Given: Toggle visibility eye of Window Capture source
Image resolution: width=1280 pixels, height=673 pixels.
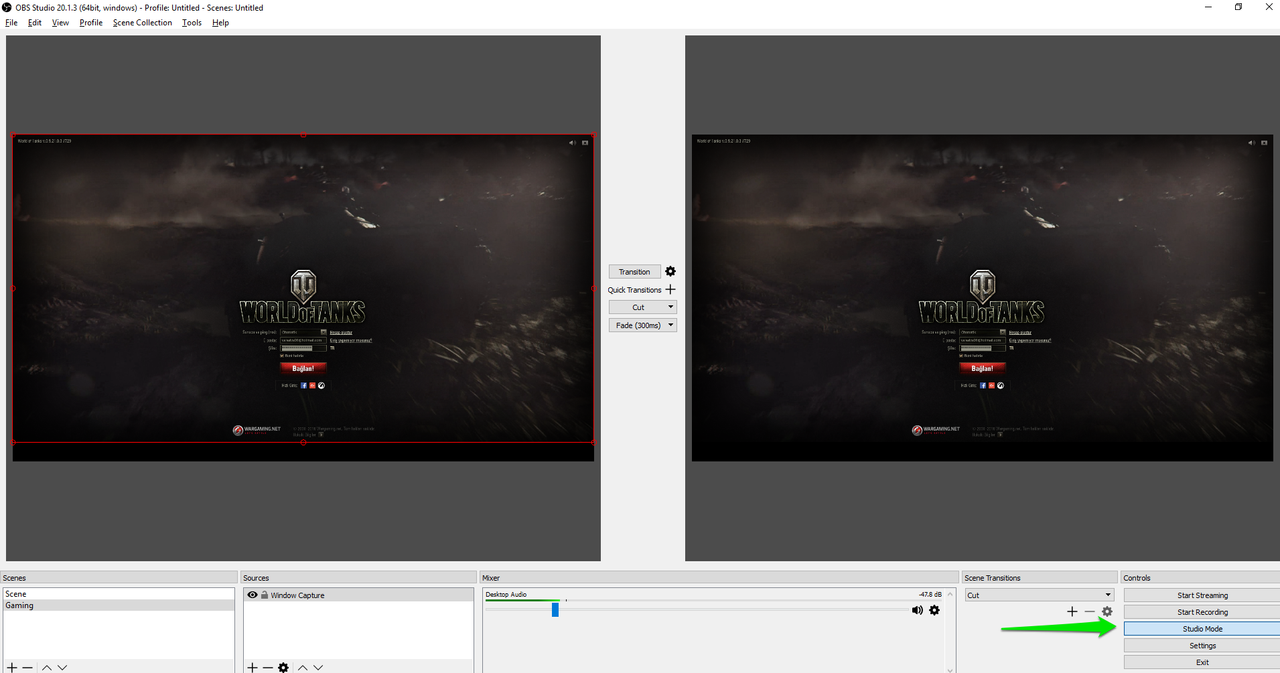Looking at the screenshot, I should tap(252, 595).
